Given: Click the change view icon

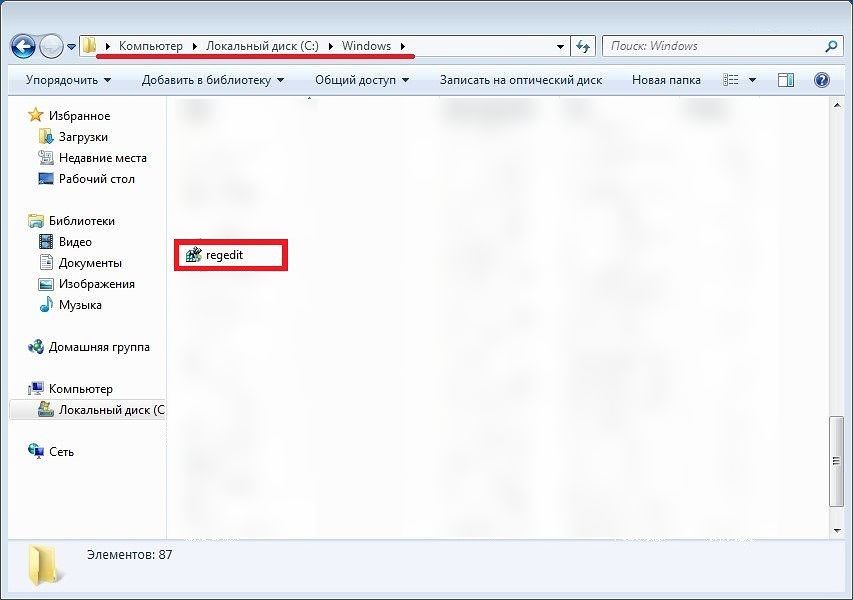Looking at the screenshot, I should [x=731, y=80].
